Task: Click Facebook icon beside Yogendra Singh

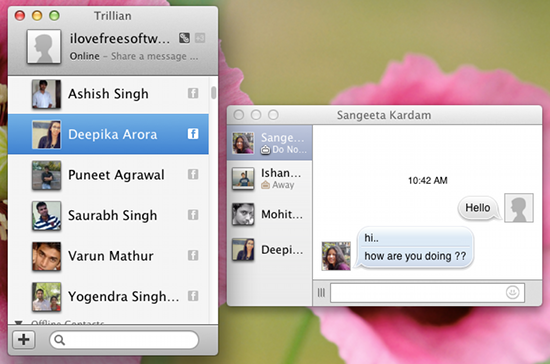Action: [193, 296]
